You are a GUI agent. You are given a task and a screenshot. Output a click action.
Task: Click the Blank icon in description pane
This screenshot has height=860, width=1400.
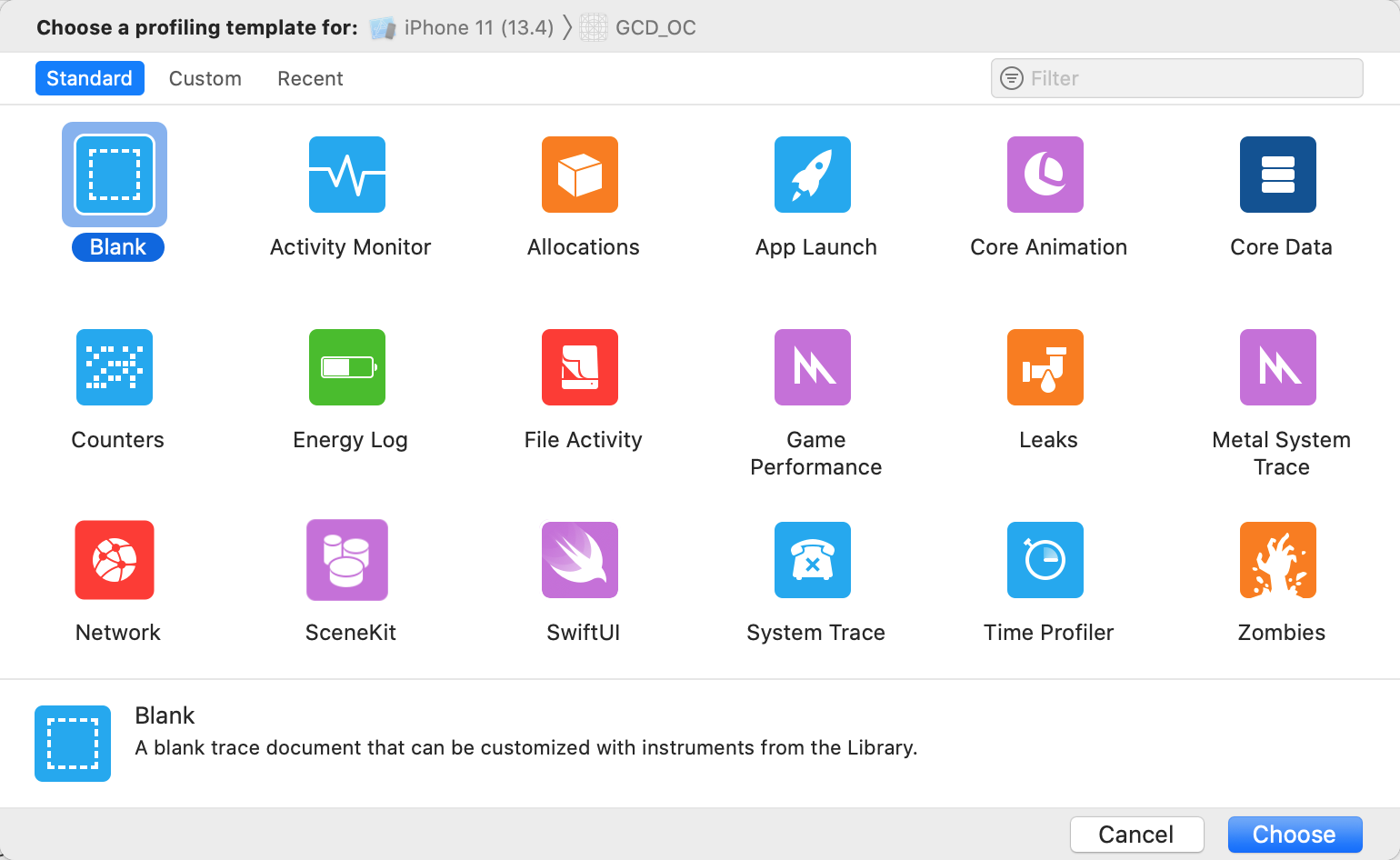[73, 744]
